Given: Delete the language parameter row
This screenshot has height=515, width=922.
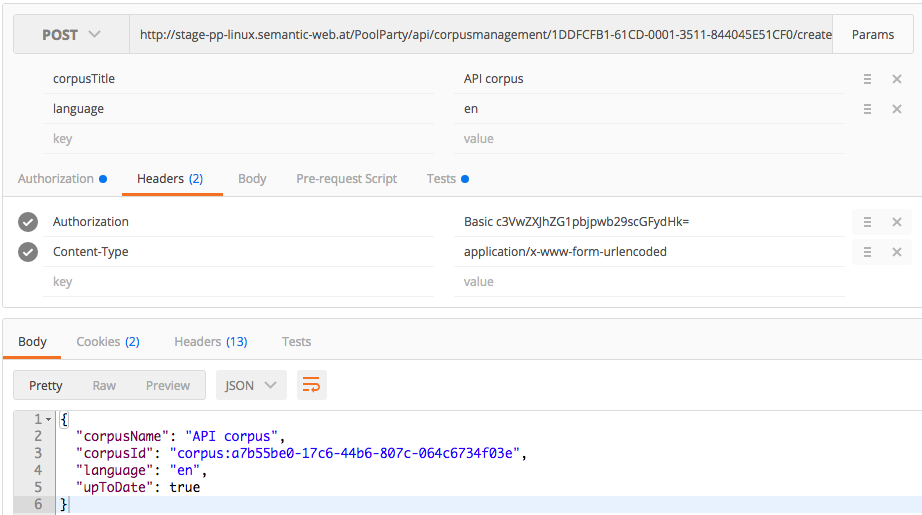Looking at the screenshot, I should point(897,109).
